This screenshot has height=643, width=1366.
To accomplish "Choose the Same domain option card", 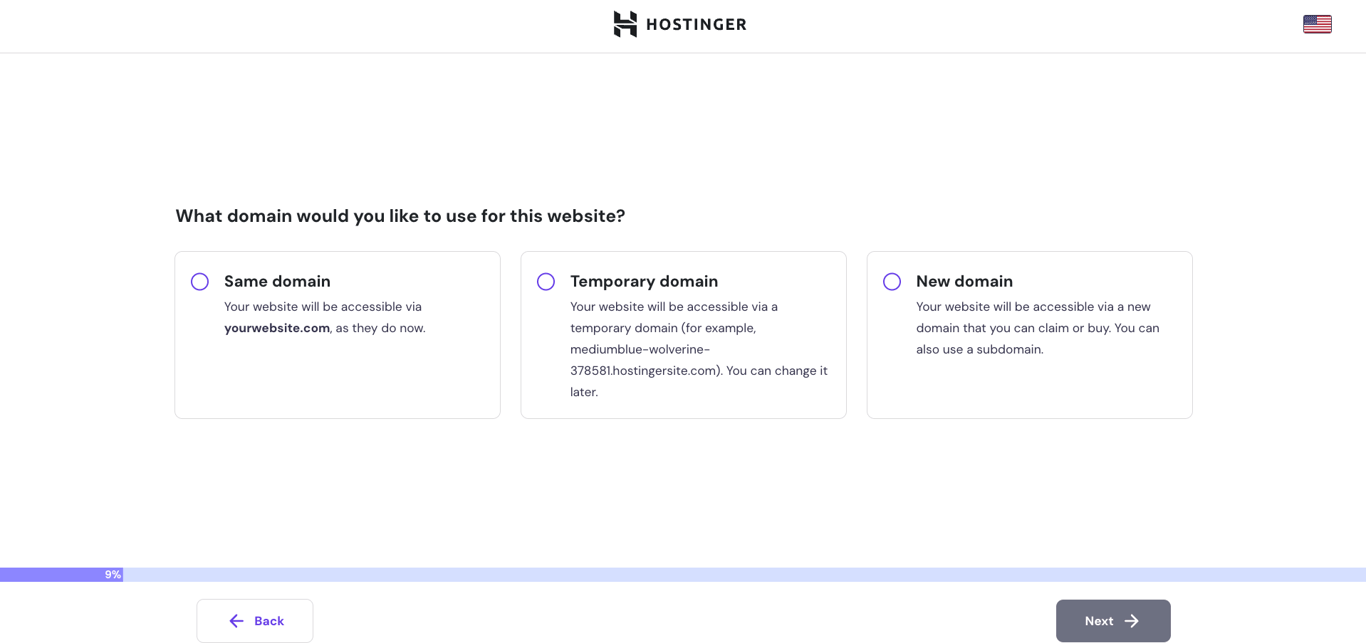I will click(x=337, y=334).
